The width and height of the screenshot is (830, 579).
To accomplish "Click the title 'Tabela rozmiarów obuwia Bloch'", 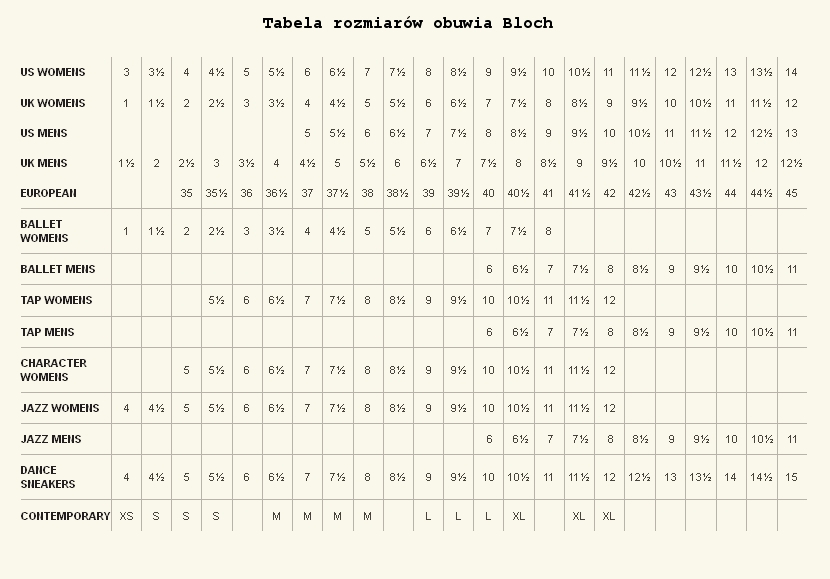I will click(x=408, y=23).
